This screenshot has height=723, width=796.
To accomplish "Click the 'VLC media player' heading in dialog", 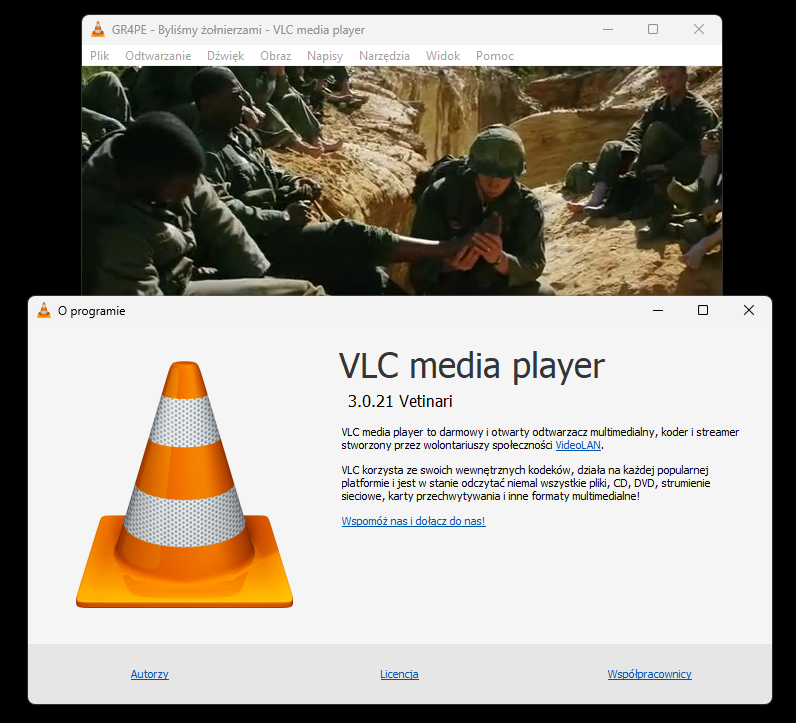I will [472, 367].
